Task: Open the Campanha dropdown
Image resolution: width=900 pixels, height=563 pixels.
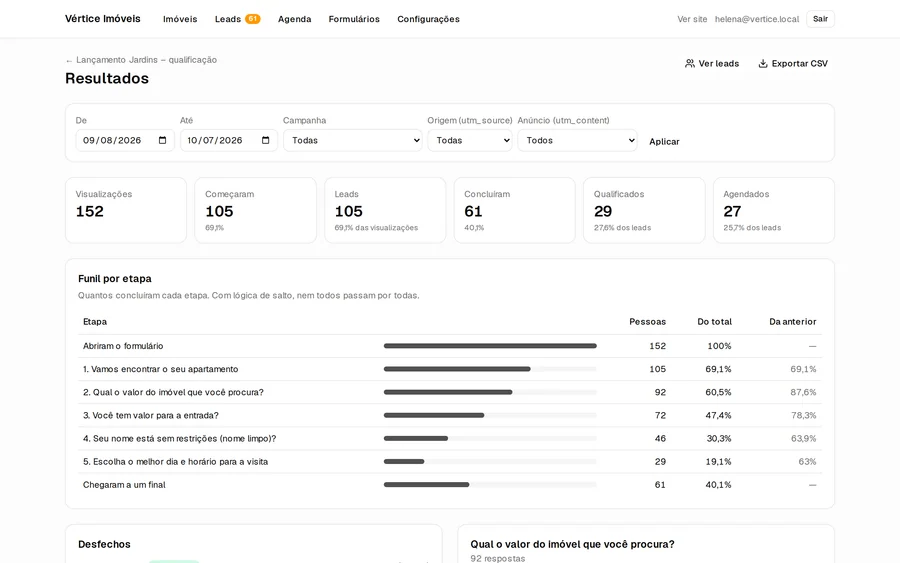Action: pos(352,141)
